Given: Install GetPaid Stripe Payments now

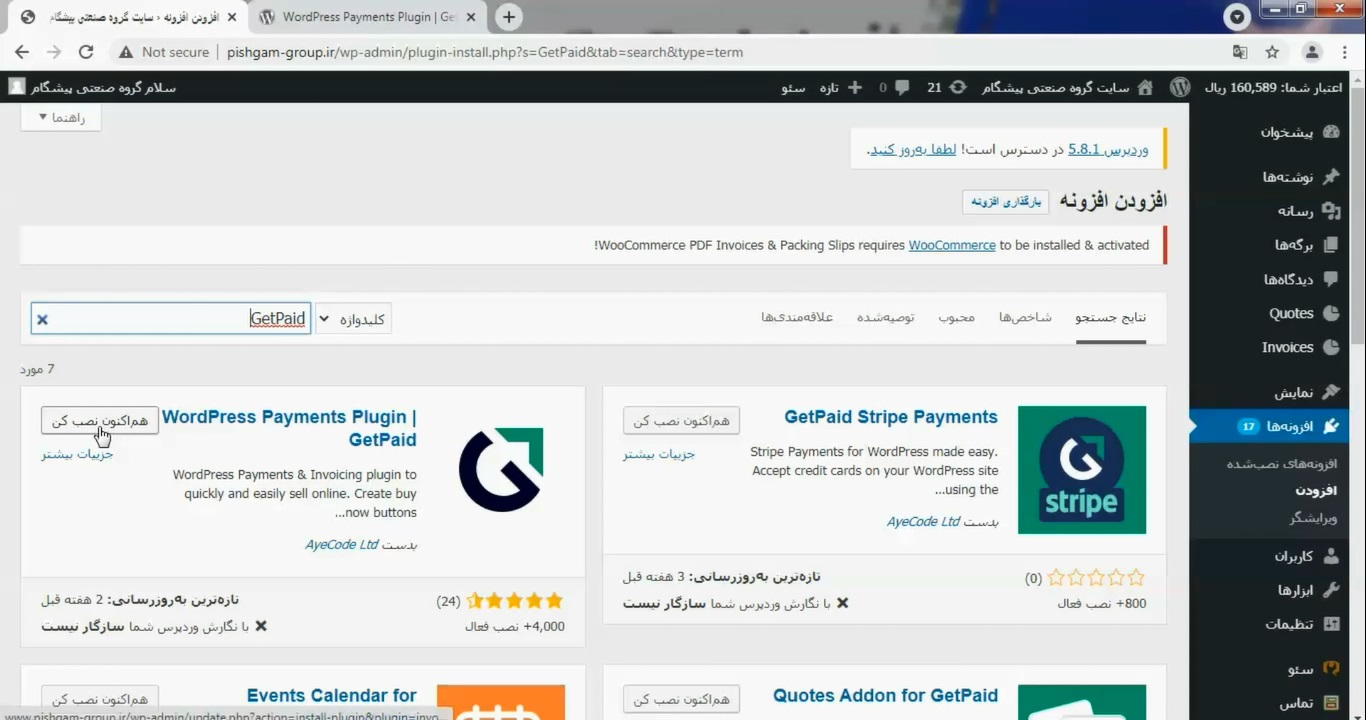Looking at the screenshot, I should coord(681,421).
